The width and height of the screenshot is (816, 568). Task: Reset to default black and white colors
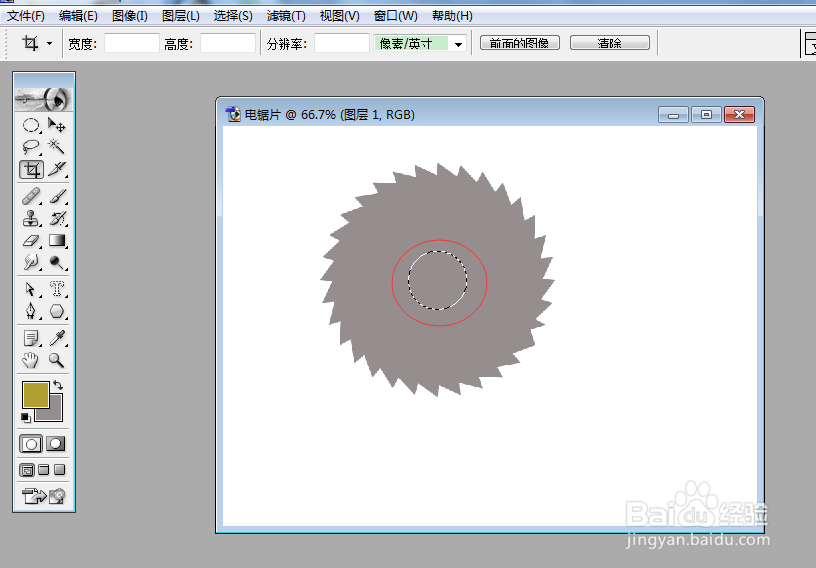click(x=26, y=417)
